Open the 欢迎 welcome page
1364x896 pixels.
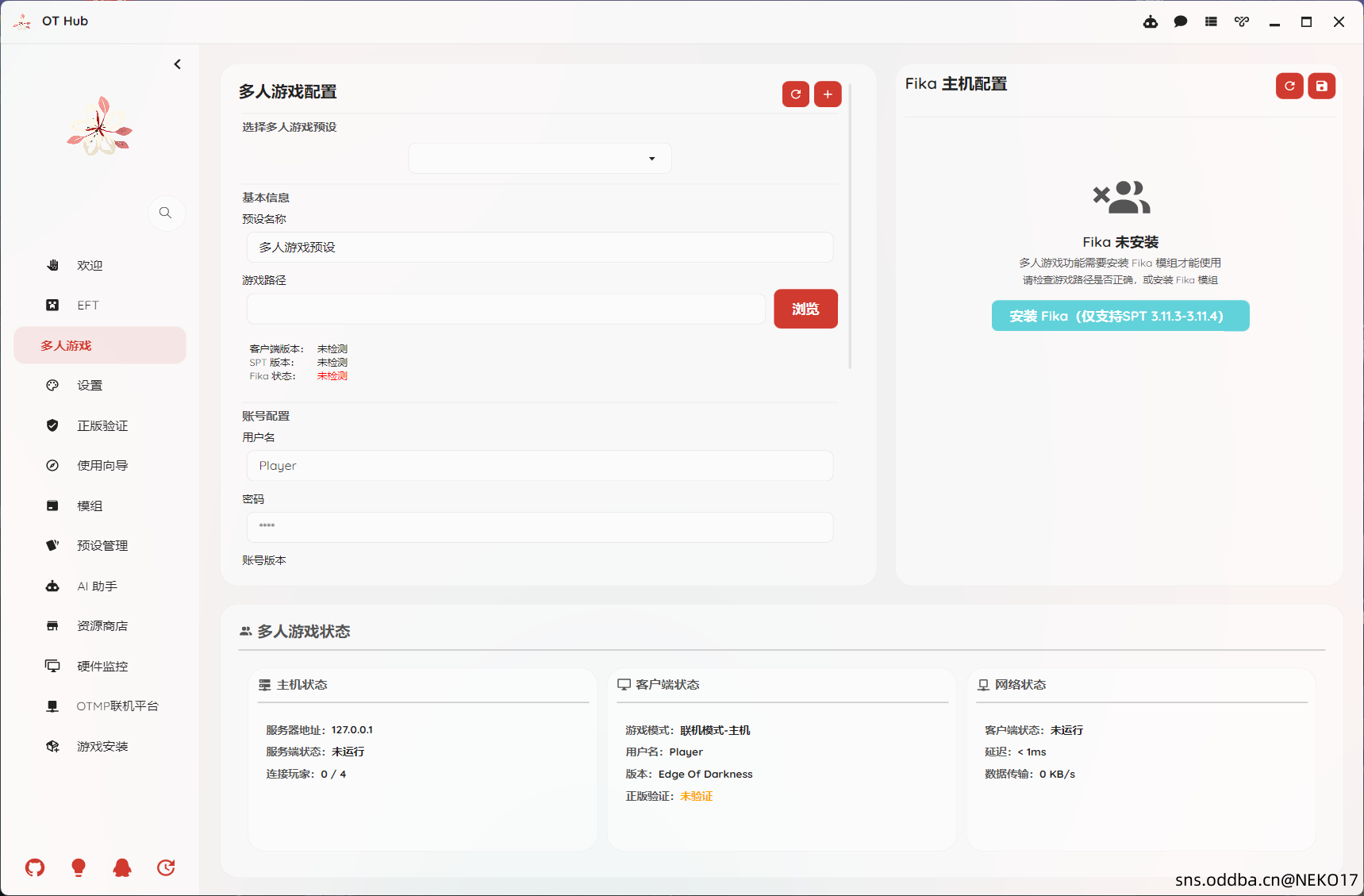click(x=100, y=265)
